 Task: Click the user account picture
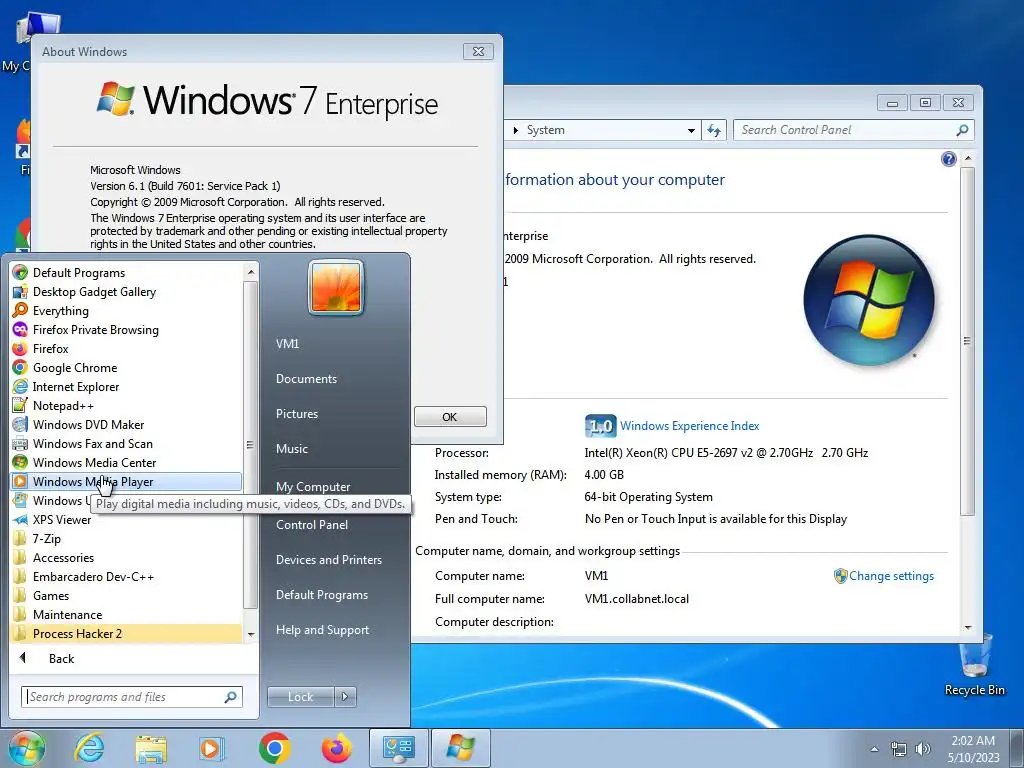(x=336, y=287)
